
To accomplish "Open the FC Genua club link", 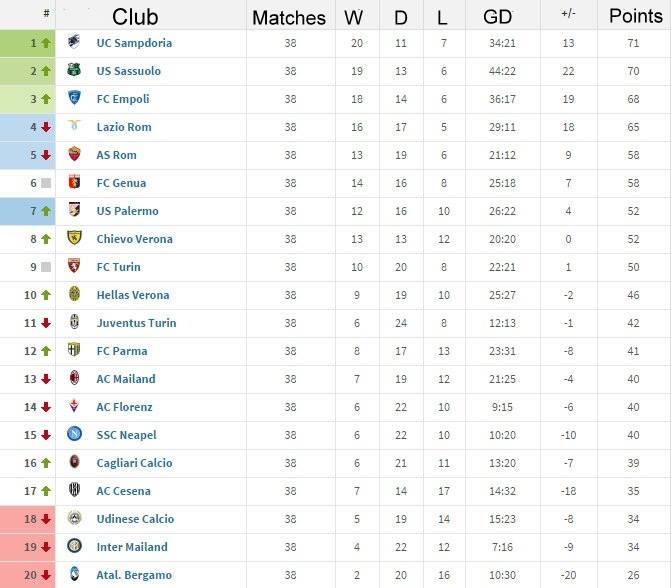I will 121,183.
